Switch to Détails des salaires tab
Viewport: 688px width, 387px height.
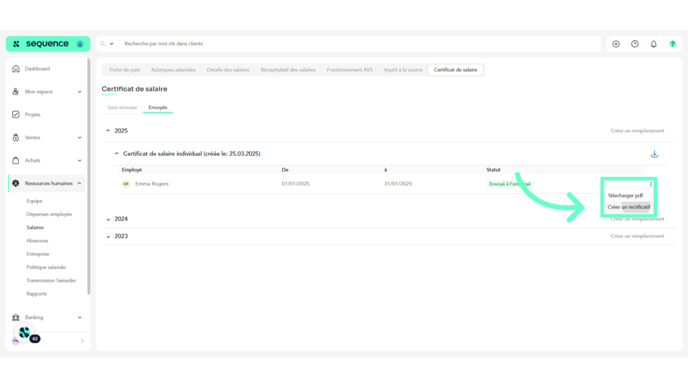228,70
